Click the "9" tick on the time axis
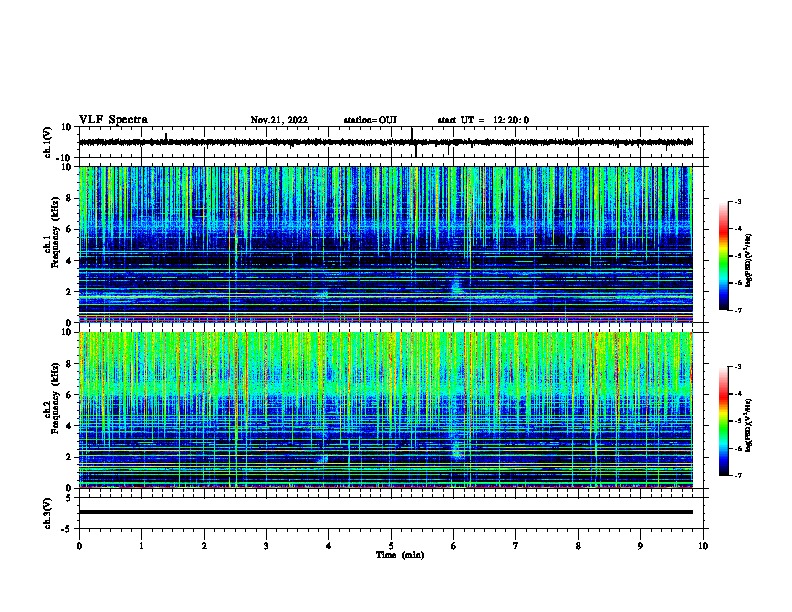Screen dimensions: 792x612 (x=640, y=546)
